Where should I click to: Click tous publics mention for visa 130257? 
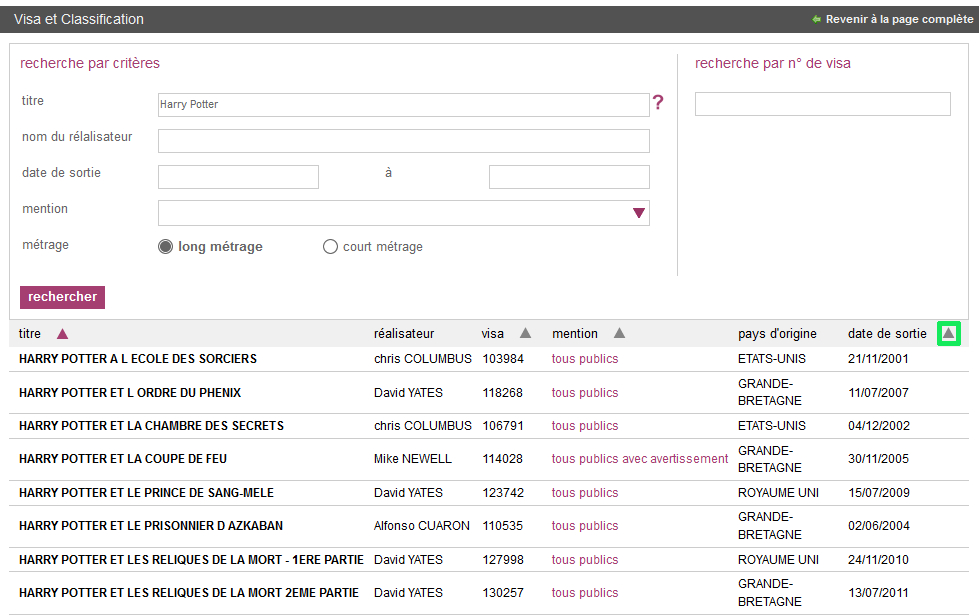(x=585, y=593)
